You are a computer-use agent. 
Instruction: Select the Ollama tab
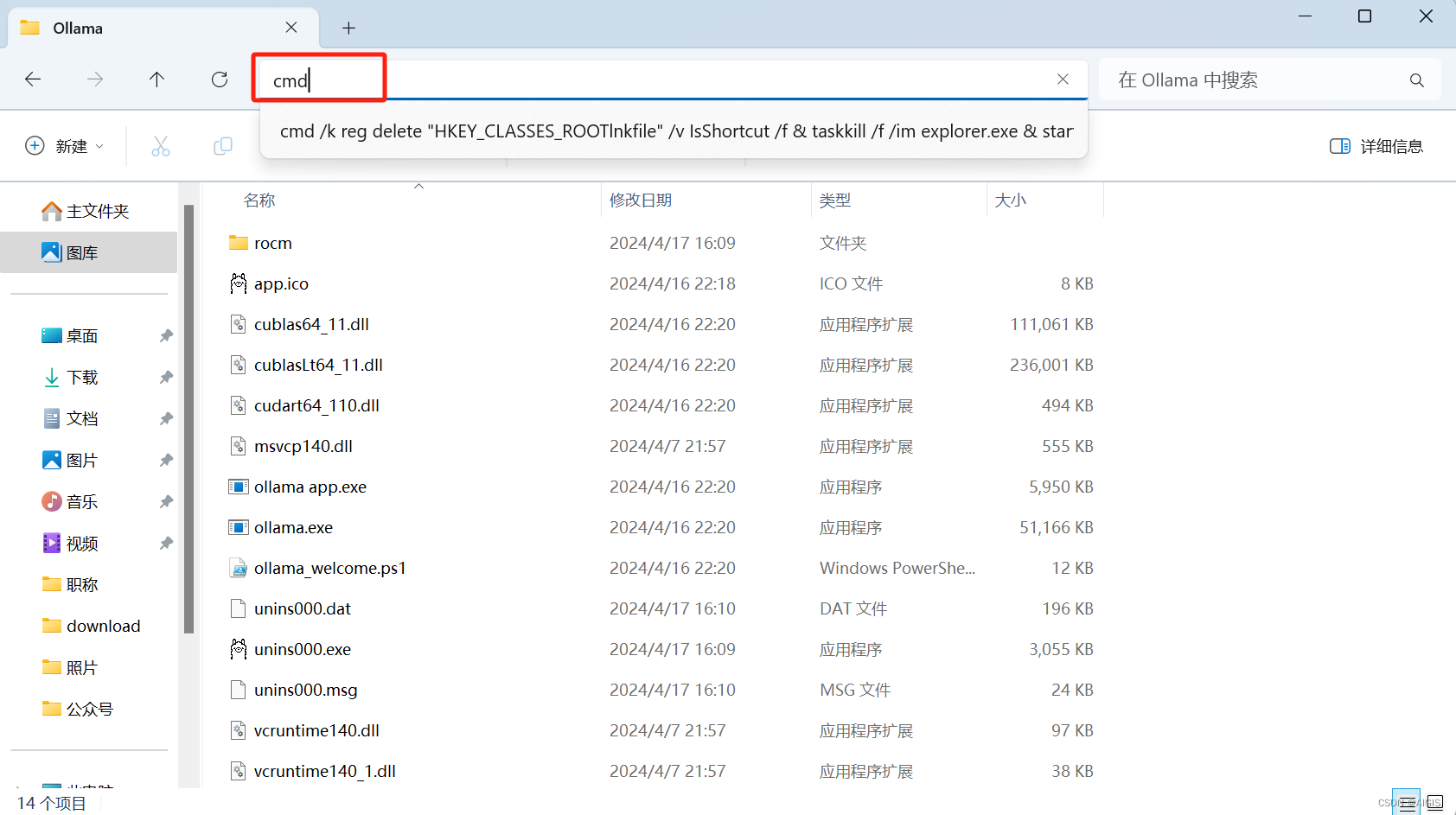click(x=163, y=28)
